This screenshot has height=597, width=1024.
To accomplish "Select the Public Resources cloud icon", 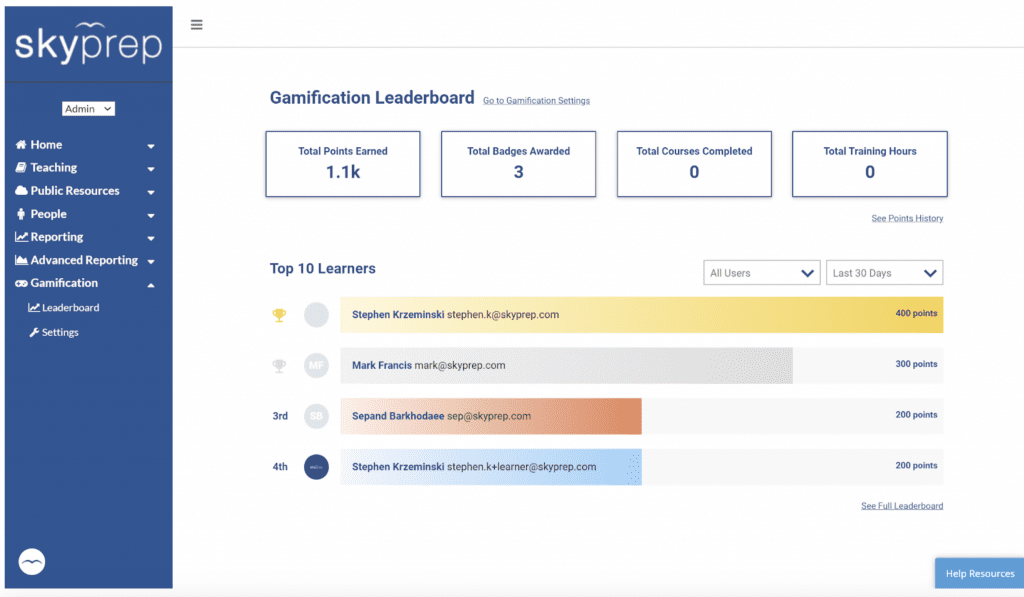I will click(20, 190).
